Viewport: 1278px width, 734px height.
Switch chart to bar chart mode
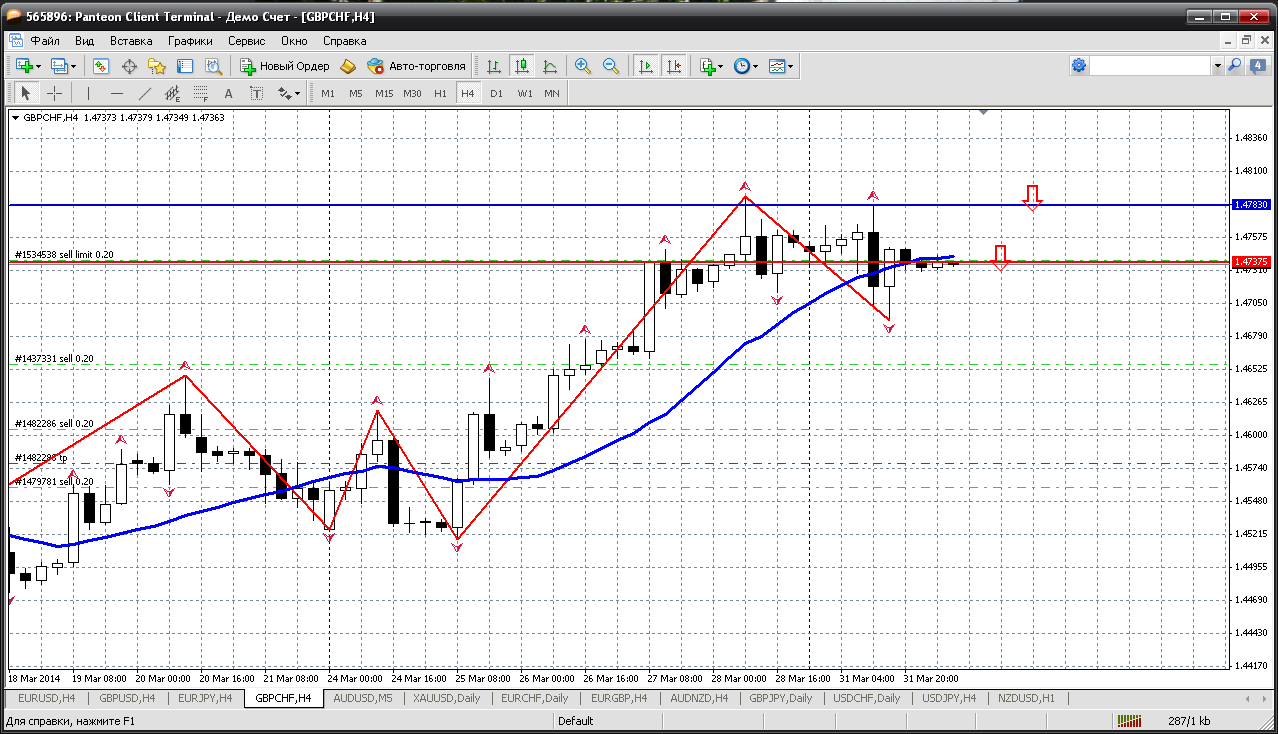(493, 66)
